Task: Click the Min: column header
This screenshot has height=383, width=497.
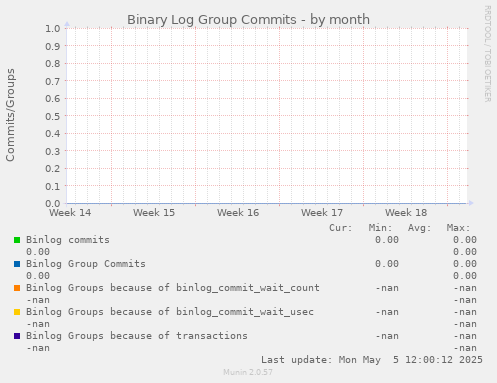Action: [380, 228]
